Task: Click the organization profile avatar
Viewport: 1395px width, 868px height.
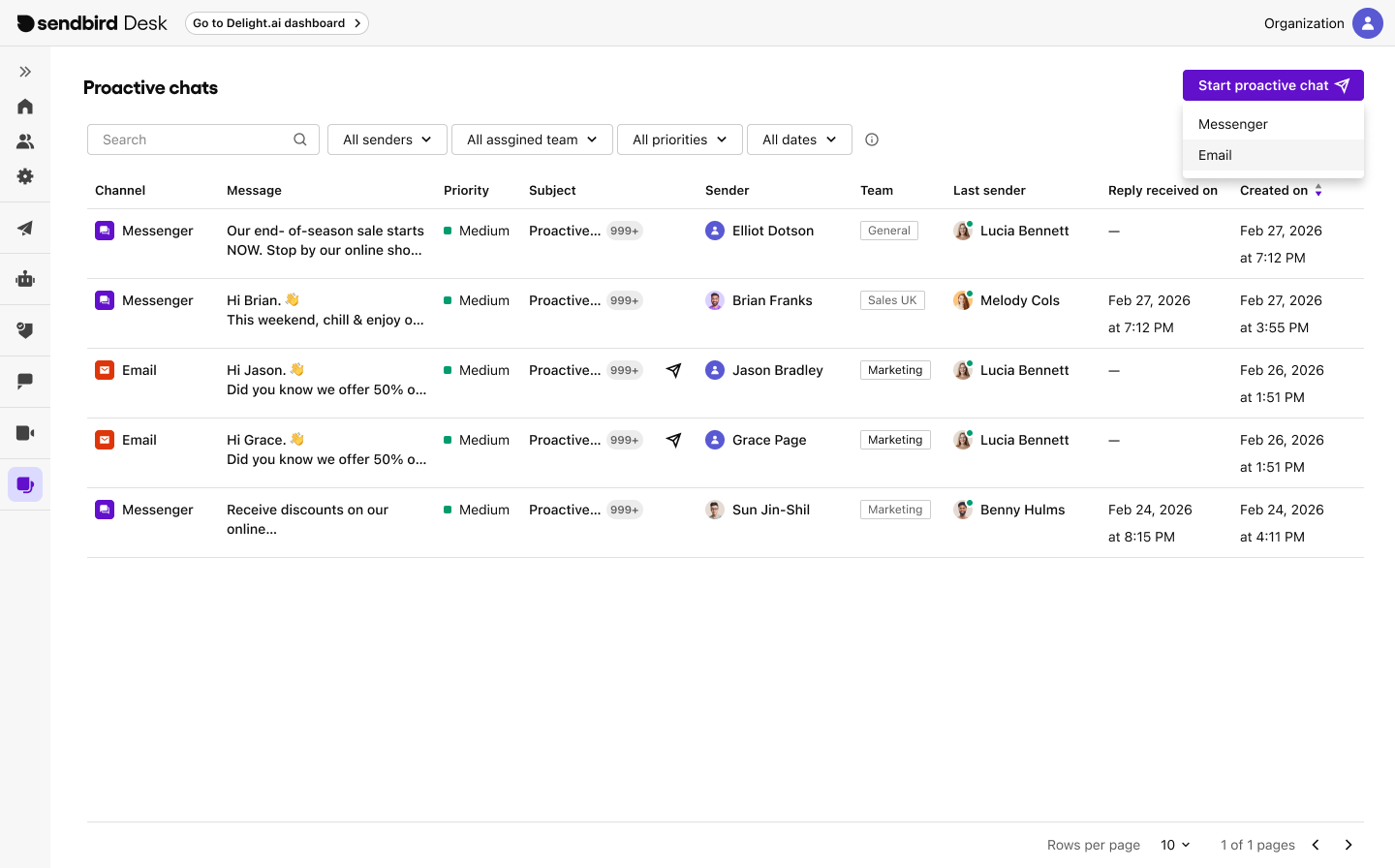Action: [1367, 23]
